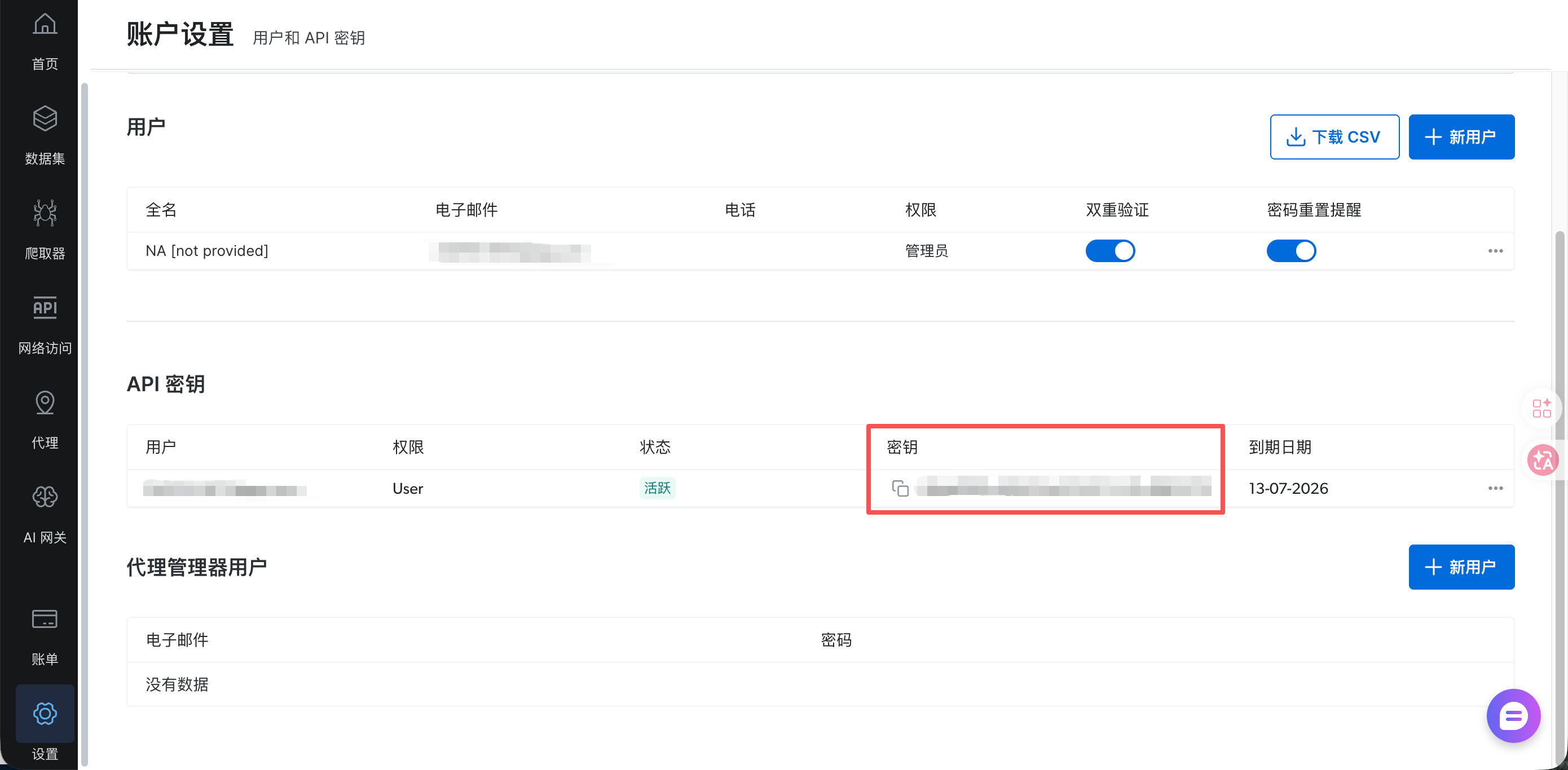Copy the API key with copy icon

click(x=900, y=488)
